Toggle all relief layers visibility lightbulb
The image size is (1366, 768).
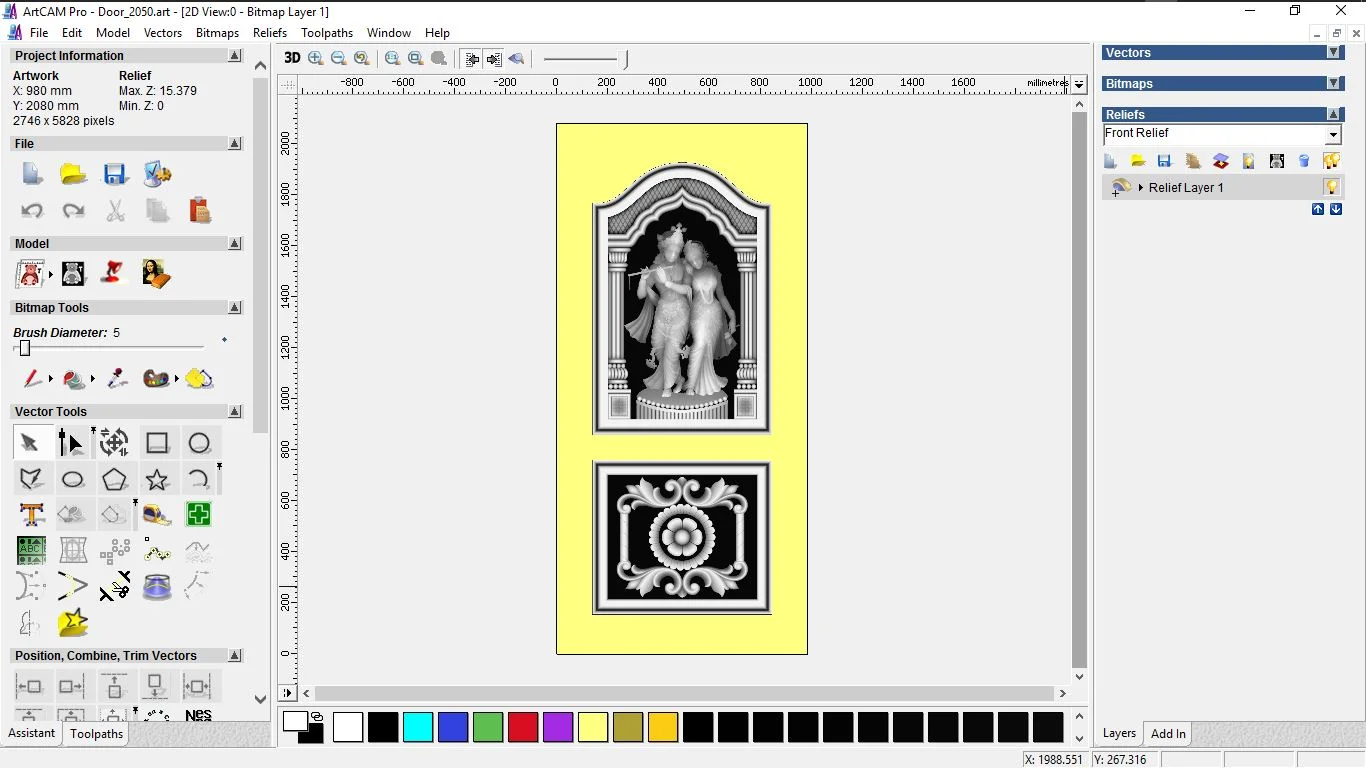pos(1331,161)
